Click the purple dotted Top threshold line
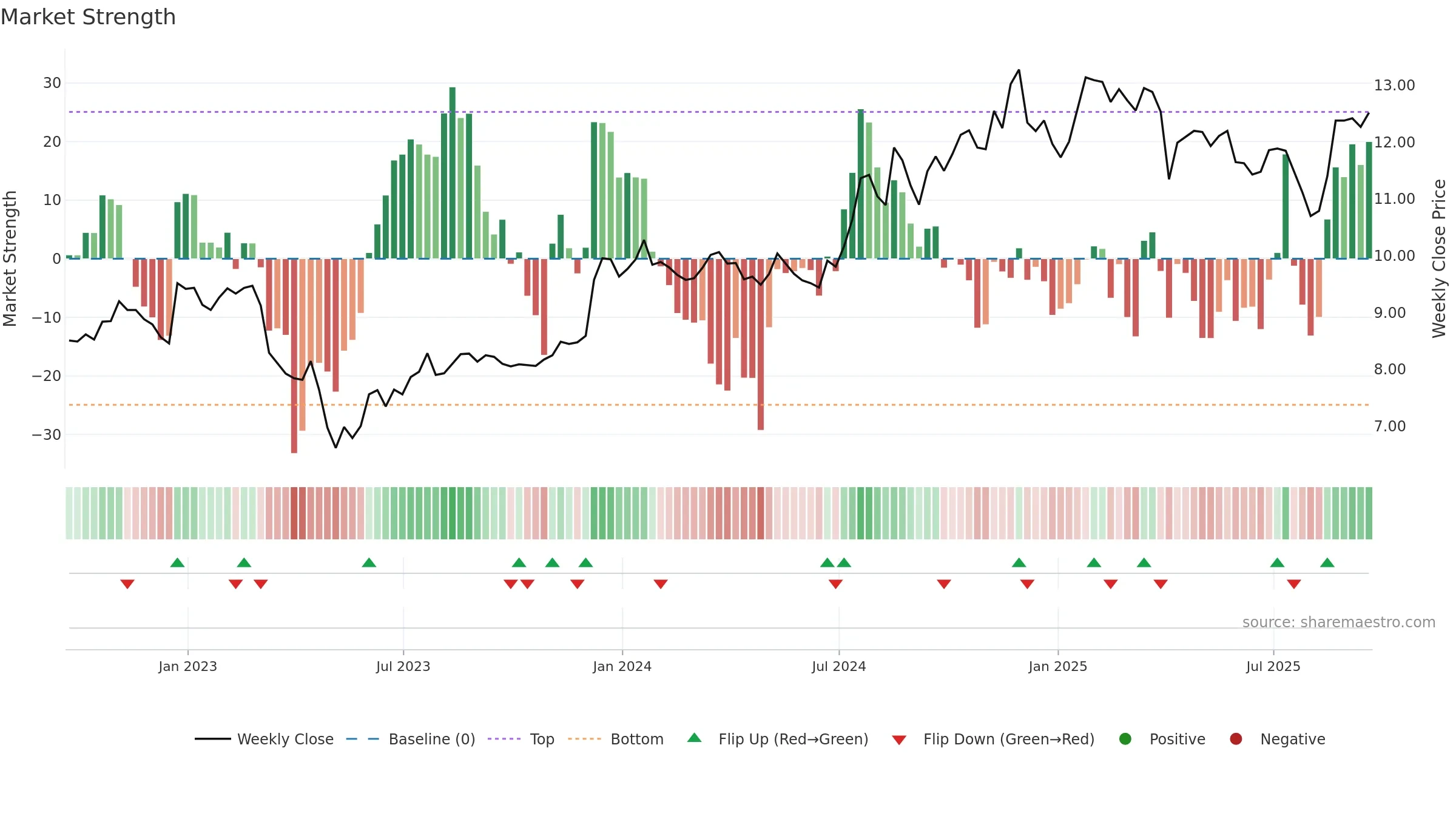This screenshot has height=819, width=1456. point(719,112)
